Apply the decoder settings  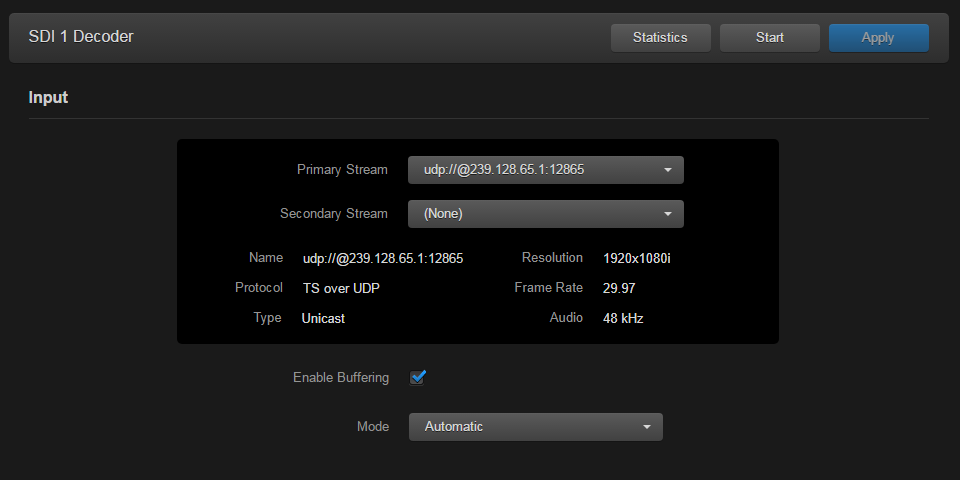point(878,38)
